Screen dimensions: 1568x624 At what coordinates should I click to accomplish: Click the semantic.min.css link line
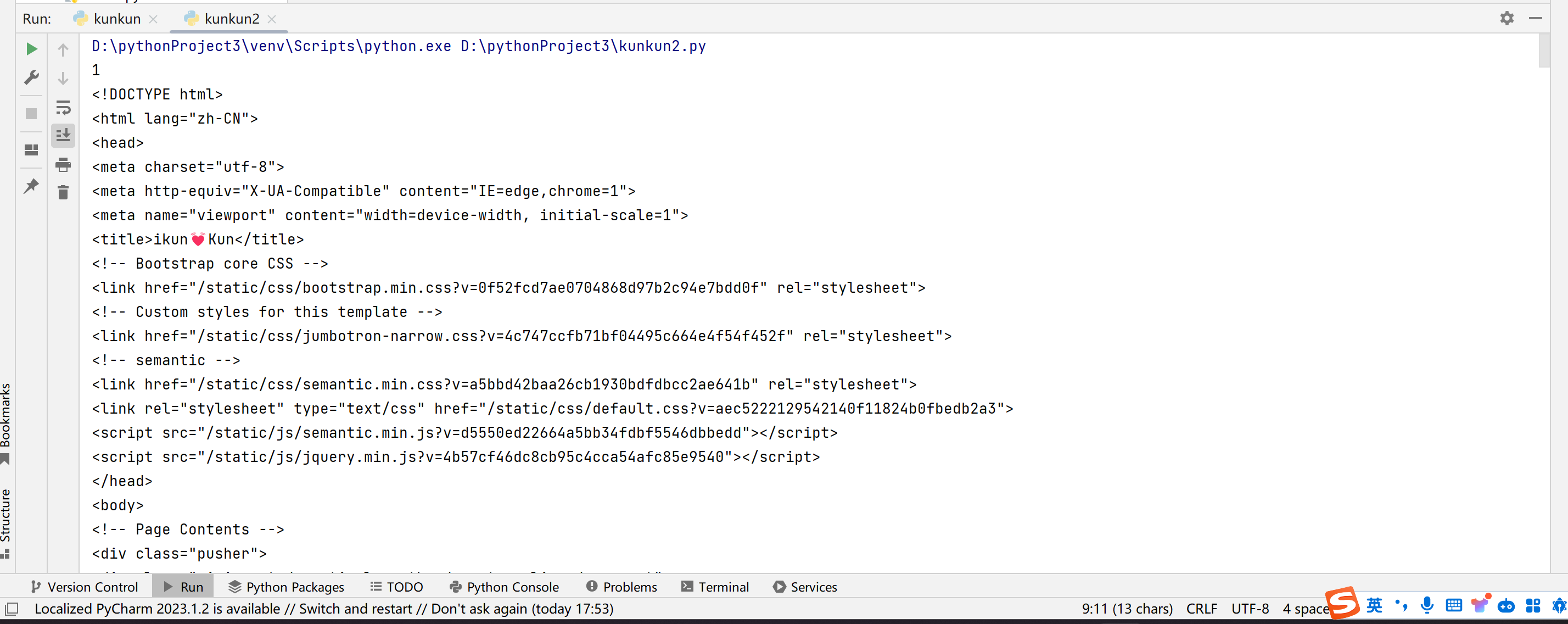click(x=504, y=385)
